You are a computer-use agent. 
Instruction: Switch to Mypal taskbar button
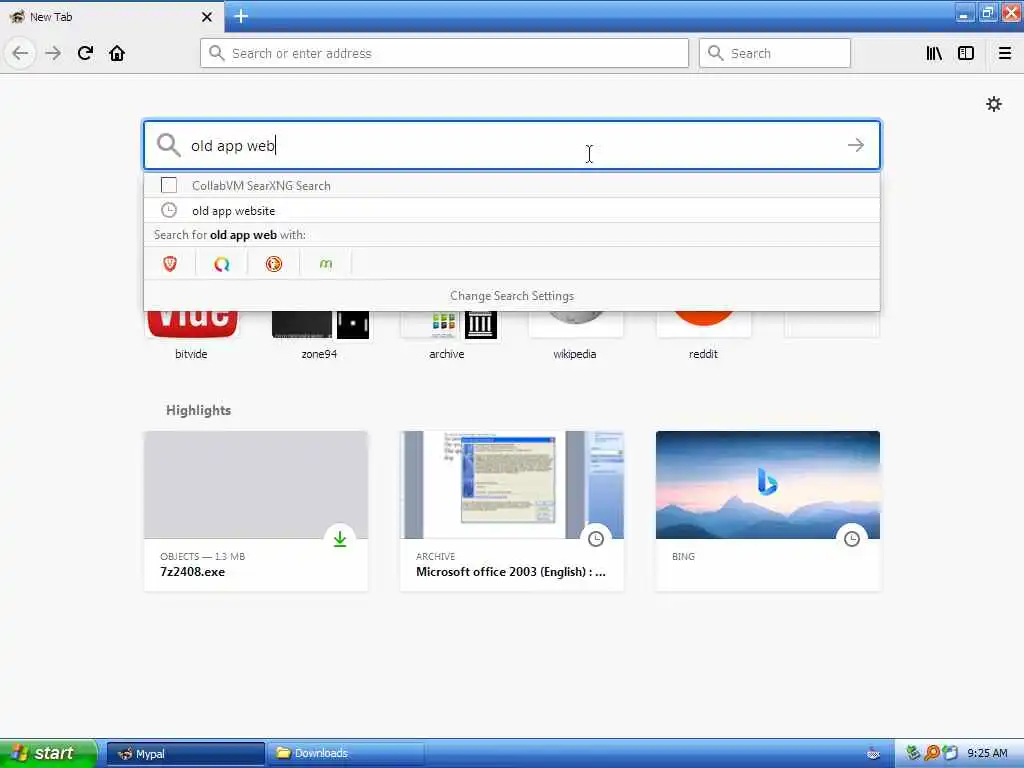pyautogui.click(x=185, y=754)
